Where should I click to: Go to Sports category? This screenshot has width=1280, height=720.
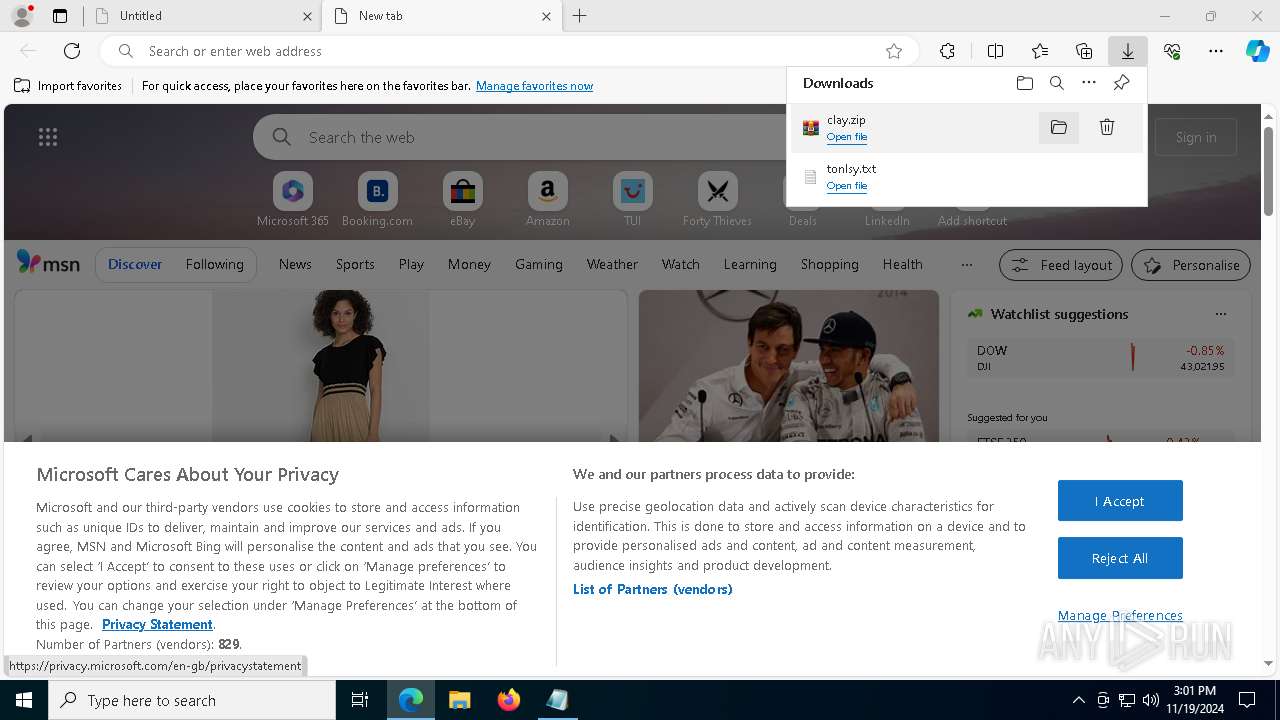(x=355, y=264)
